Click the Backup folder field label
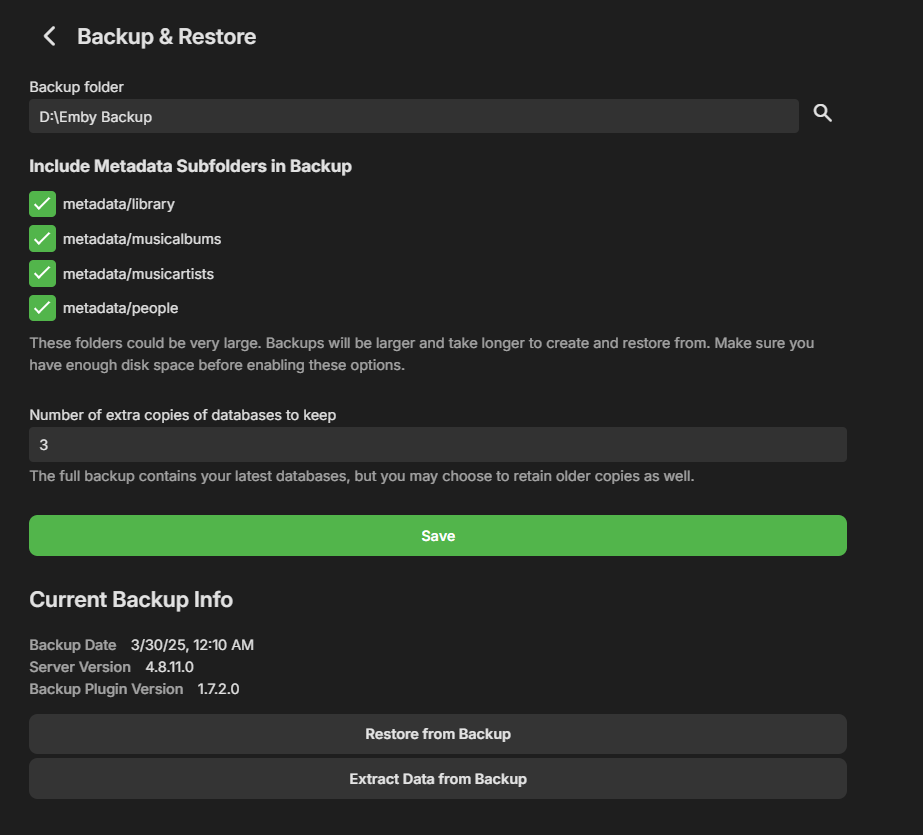The height and width of the screenshot is (835, 923). point(76,88)
